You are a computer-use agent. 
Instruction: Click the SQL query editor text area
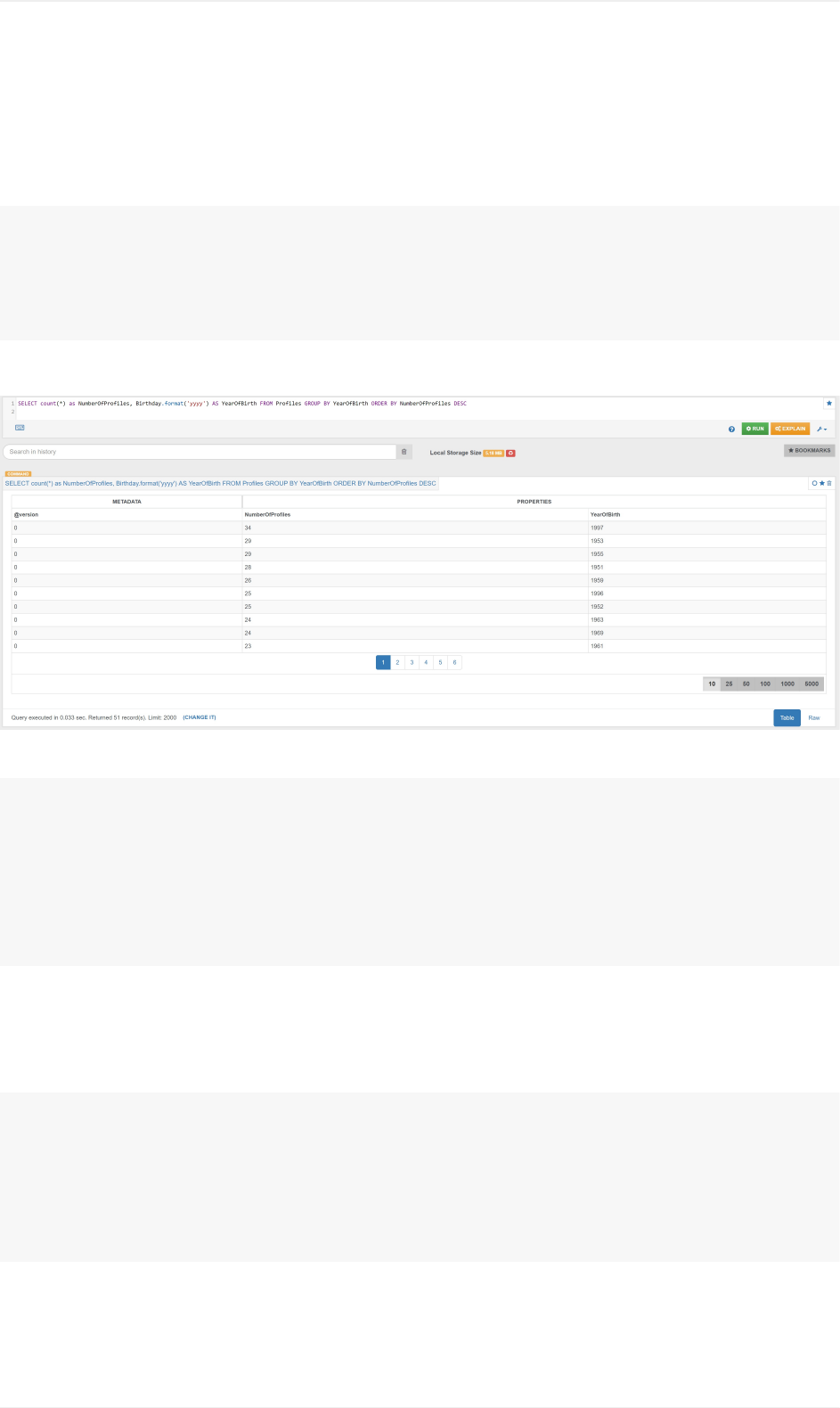(x=419, y=407)
